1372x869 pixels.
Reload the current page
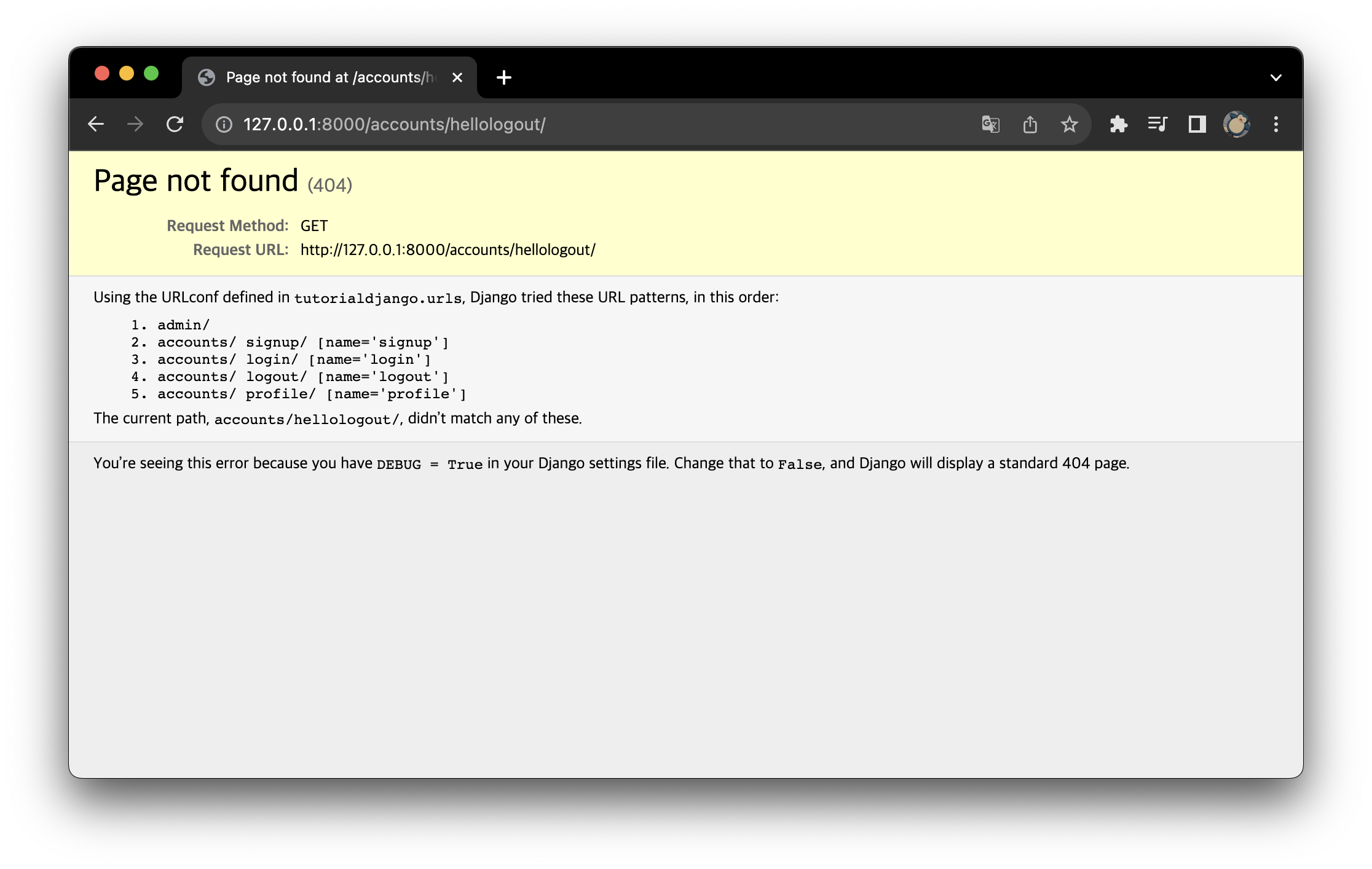tap(175, 125)
